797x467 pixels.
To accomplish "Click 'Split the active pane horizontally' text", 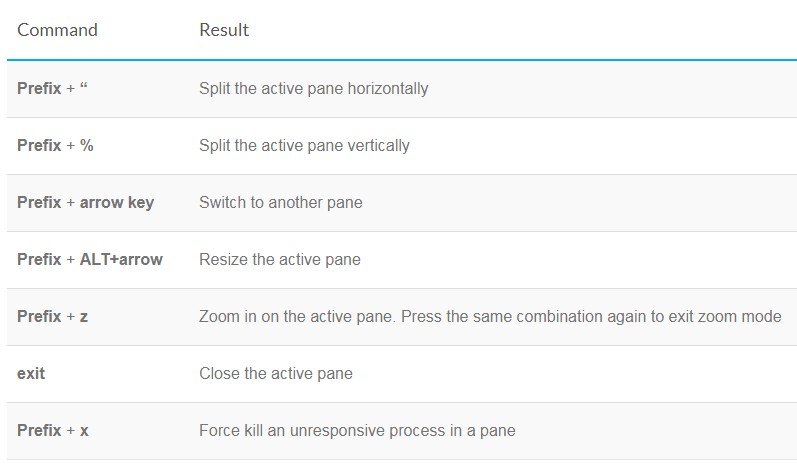I will click(314, 88).
